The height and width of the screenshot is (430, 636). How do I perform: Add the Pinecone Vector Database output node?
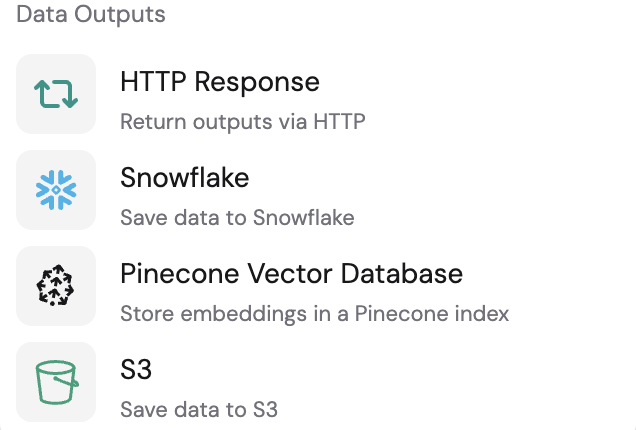pos(318,286)
